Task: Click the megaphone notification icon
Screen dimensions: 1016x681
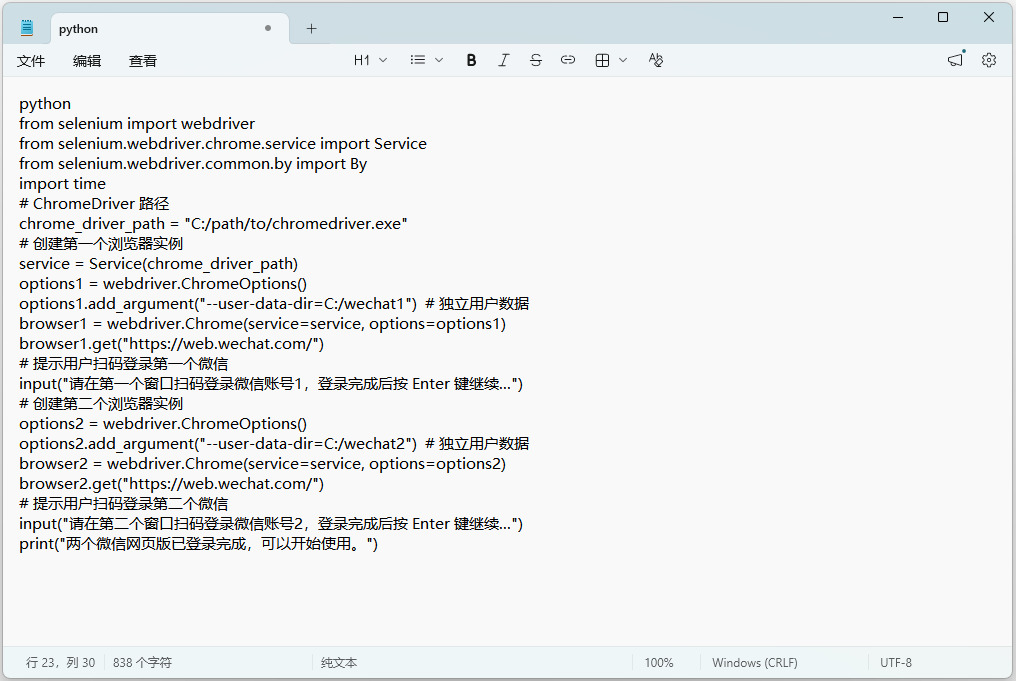Action: [x=956, y=60]
